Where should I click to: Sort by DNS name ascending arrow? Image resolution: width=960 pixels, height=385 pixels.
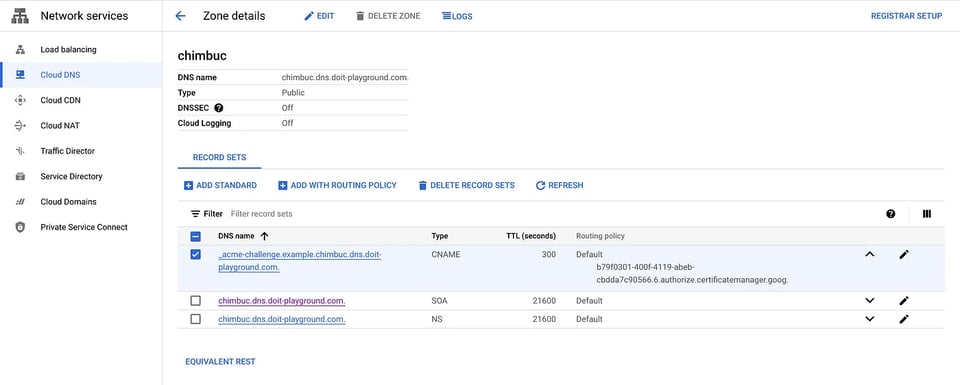(264, 236)
